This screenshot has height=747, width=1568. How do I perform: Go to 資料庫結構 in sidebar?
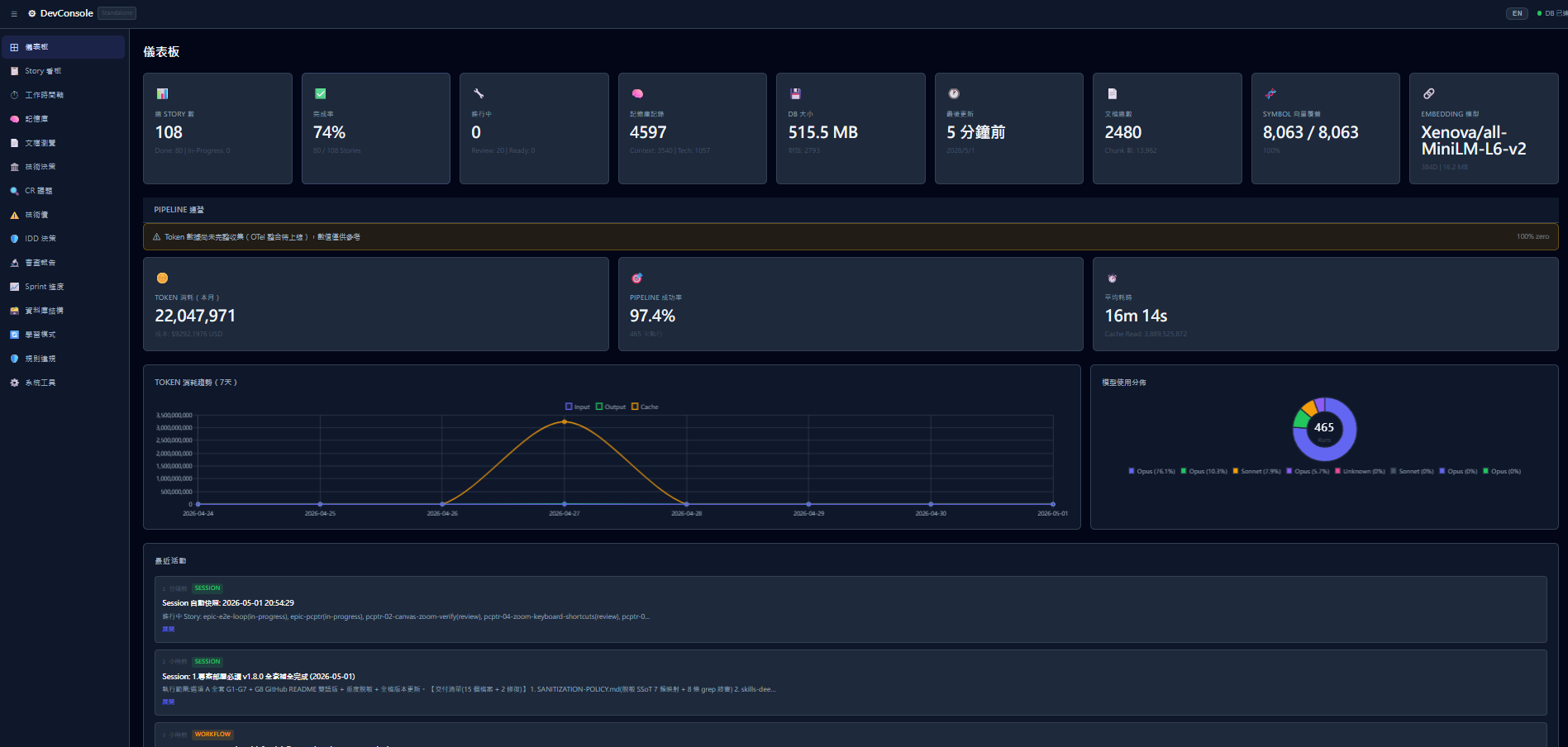coord(64,311)
